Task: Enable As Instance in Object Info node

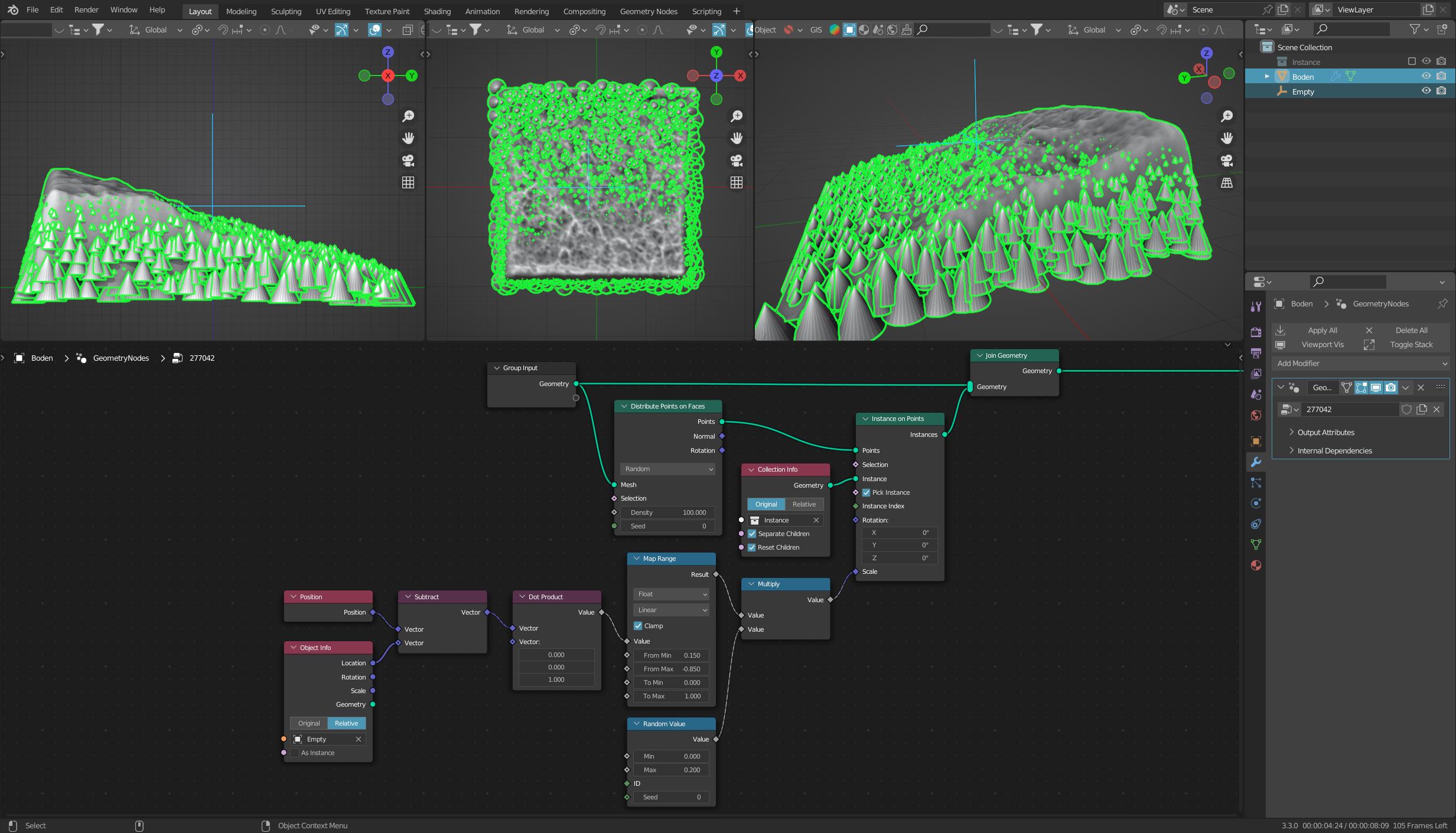Action: 295,753
